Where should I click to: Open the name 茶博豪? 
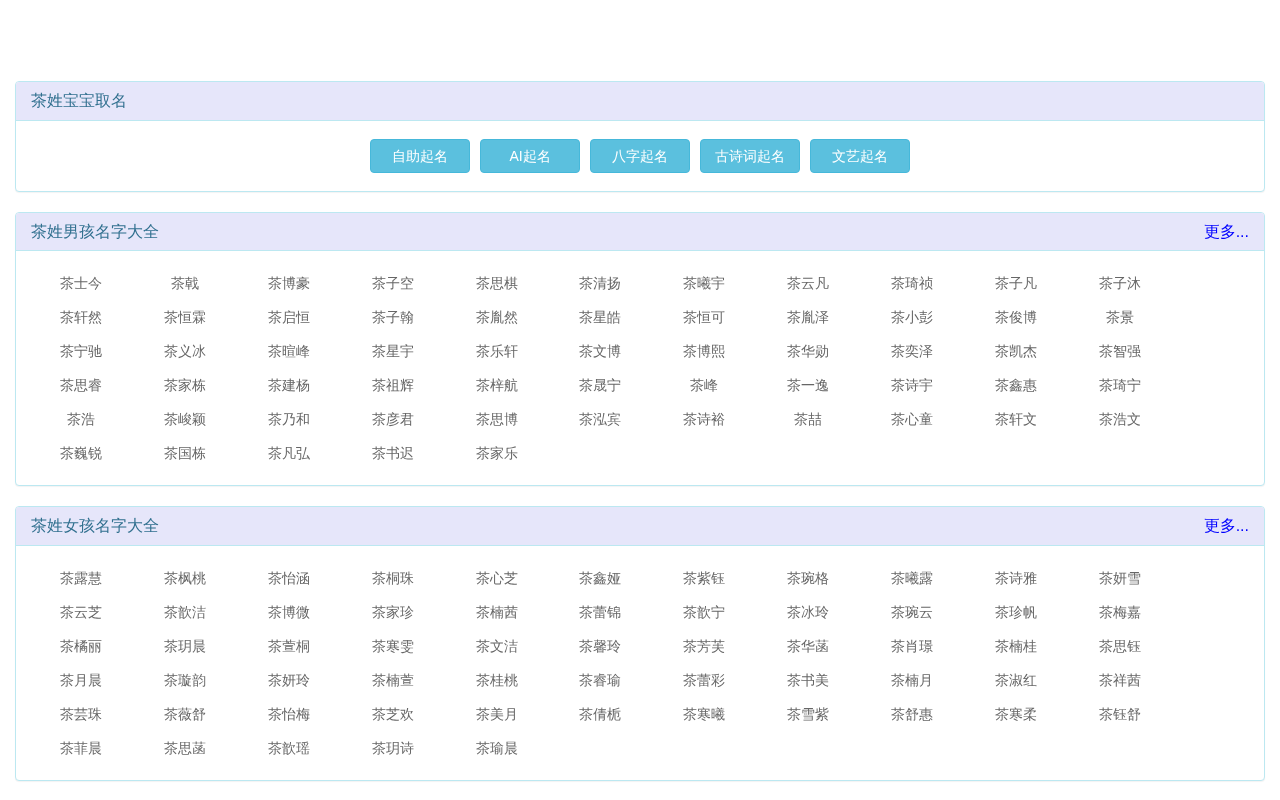(289, 284)
